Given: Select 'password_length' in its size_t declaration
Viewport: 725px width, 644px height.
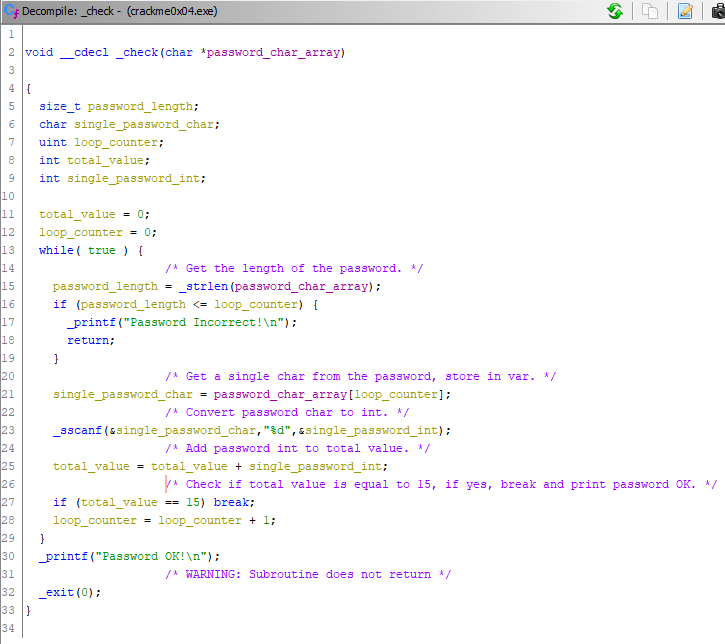Looking at the screenshot, I should point(141,106).
